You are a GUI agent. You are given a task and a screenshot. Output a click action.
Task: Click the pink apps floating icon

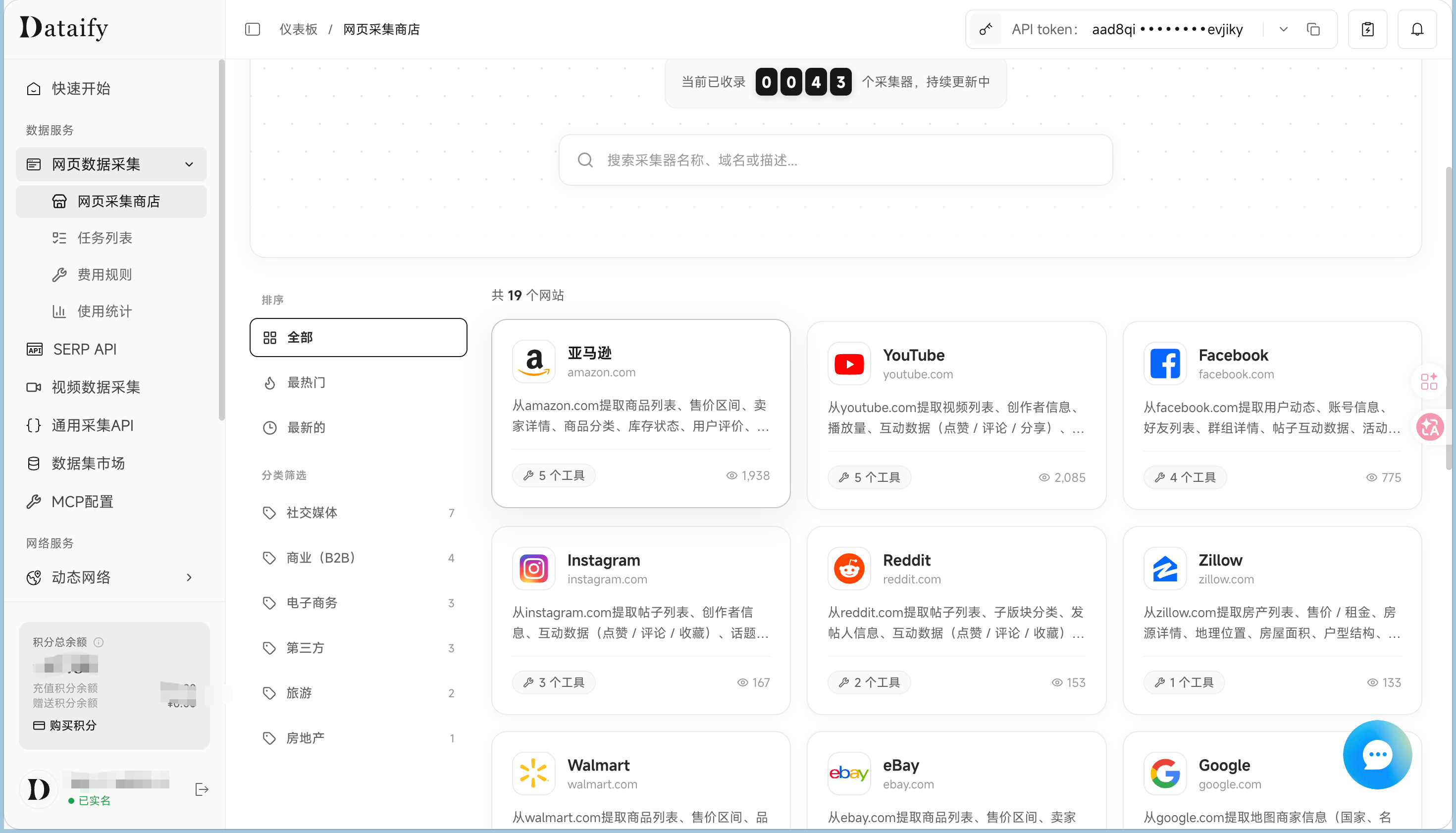(x=1429, y=381)
